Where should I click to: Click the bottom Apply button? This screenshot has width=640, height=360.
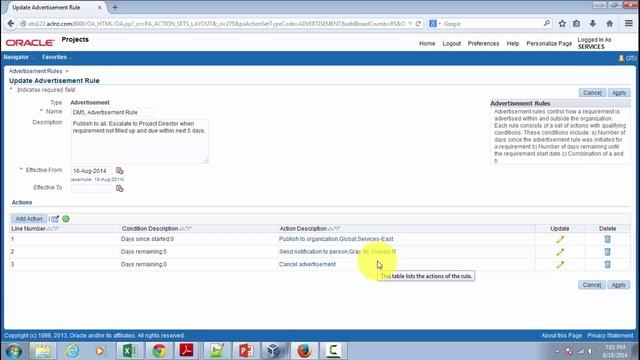click(x=618, y=284)
